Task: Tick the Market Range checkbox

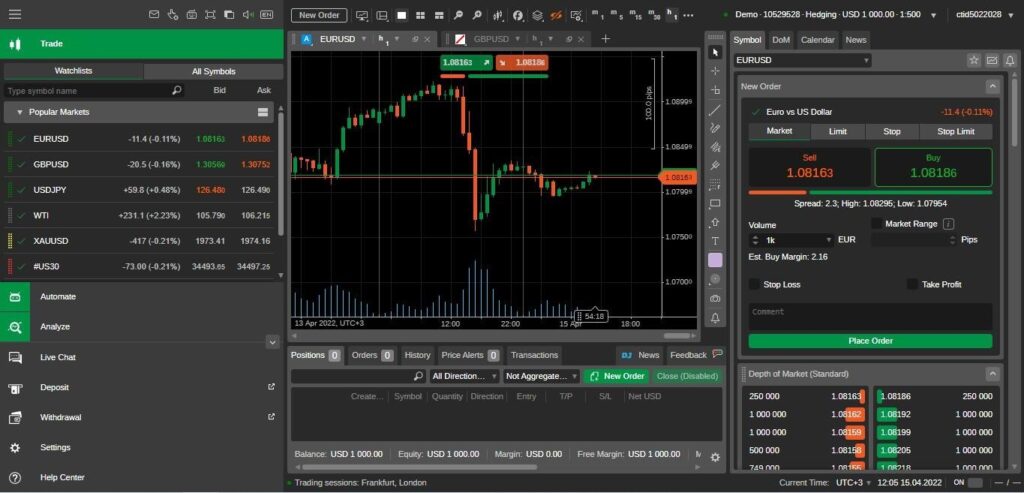Action: click(x=877, y=224)
